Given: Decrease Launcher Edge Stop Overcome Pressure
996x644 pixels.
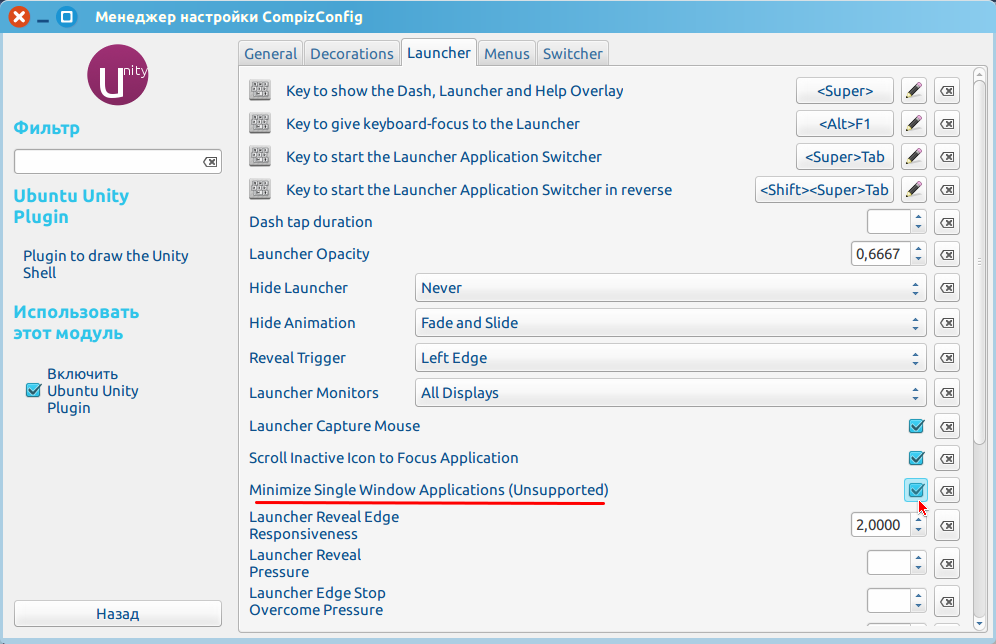Looking at the screenshot, I should [919, 607].
